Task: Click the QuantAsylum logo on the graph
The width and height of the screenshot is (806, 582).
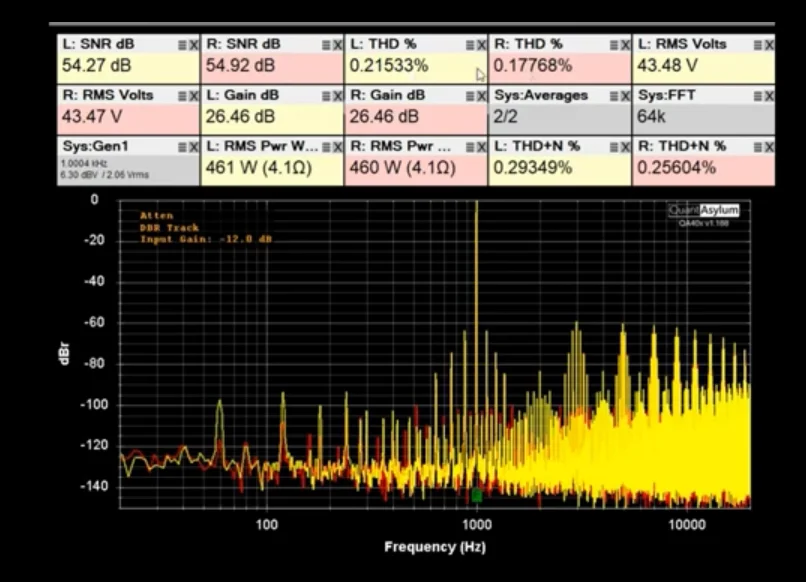Action: (x=703, y=210)
